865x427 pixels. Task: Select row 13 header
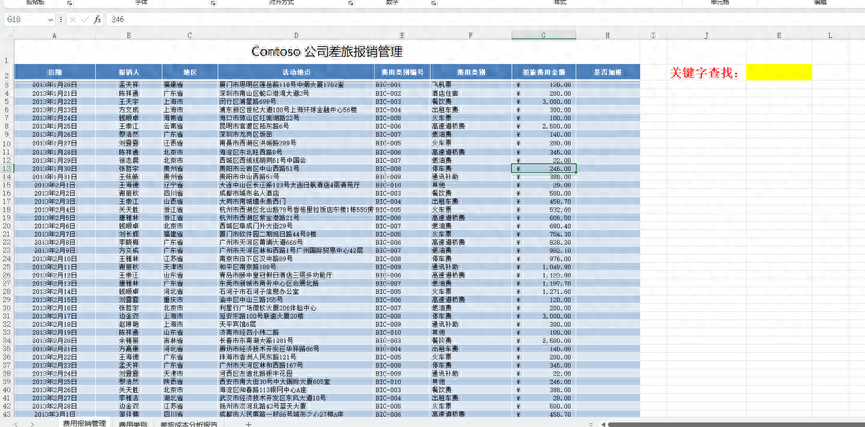pos(7,168)
